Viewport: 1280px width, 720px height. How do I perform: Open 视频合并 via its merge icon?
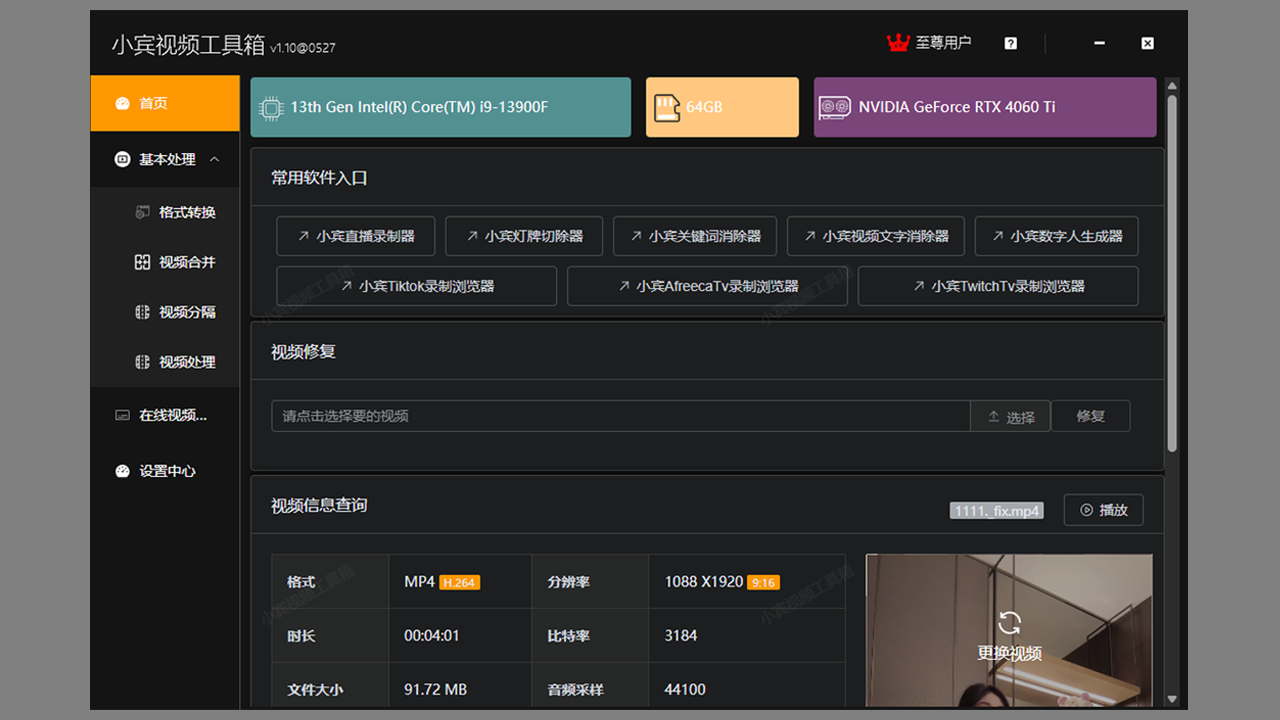(x=143, y=261)
